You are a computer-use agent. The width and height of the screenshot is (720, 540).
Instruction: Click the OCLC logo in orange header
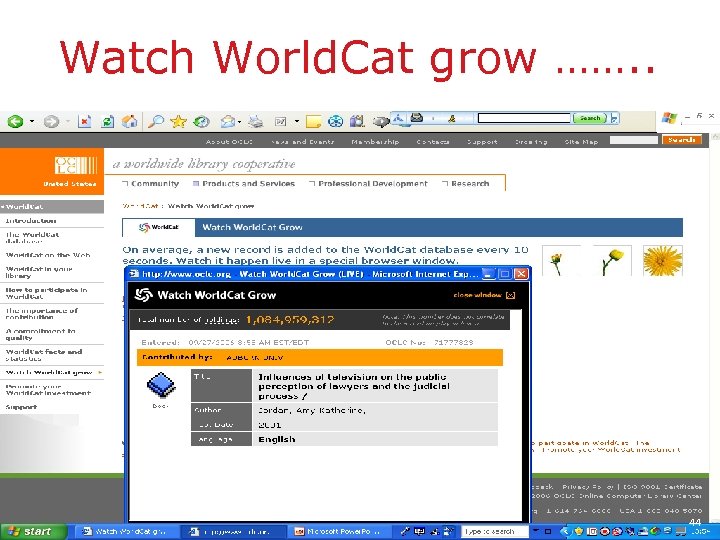pyautogui.click(x=76, y=165)
